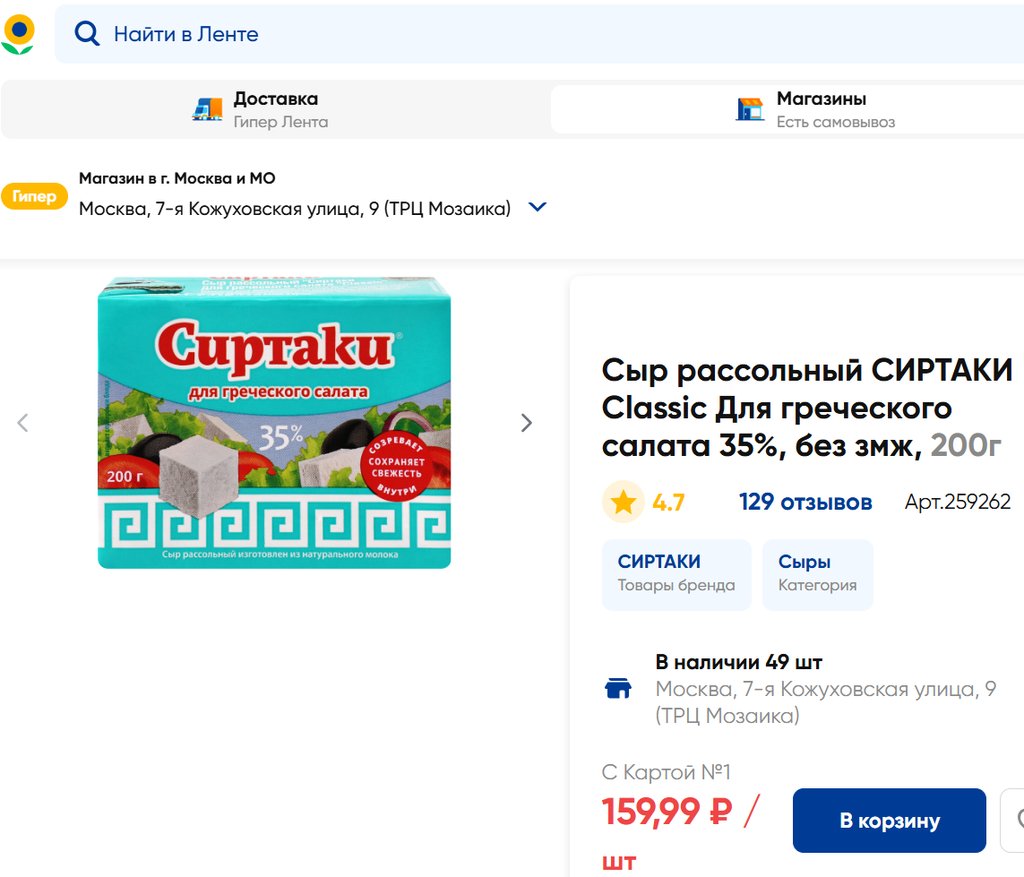
Task: Click the 4.7 rating value
Action: point(668,502)
